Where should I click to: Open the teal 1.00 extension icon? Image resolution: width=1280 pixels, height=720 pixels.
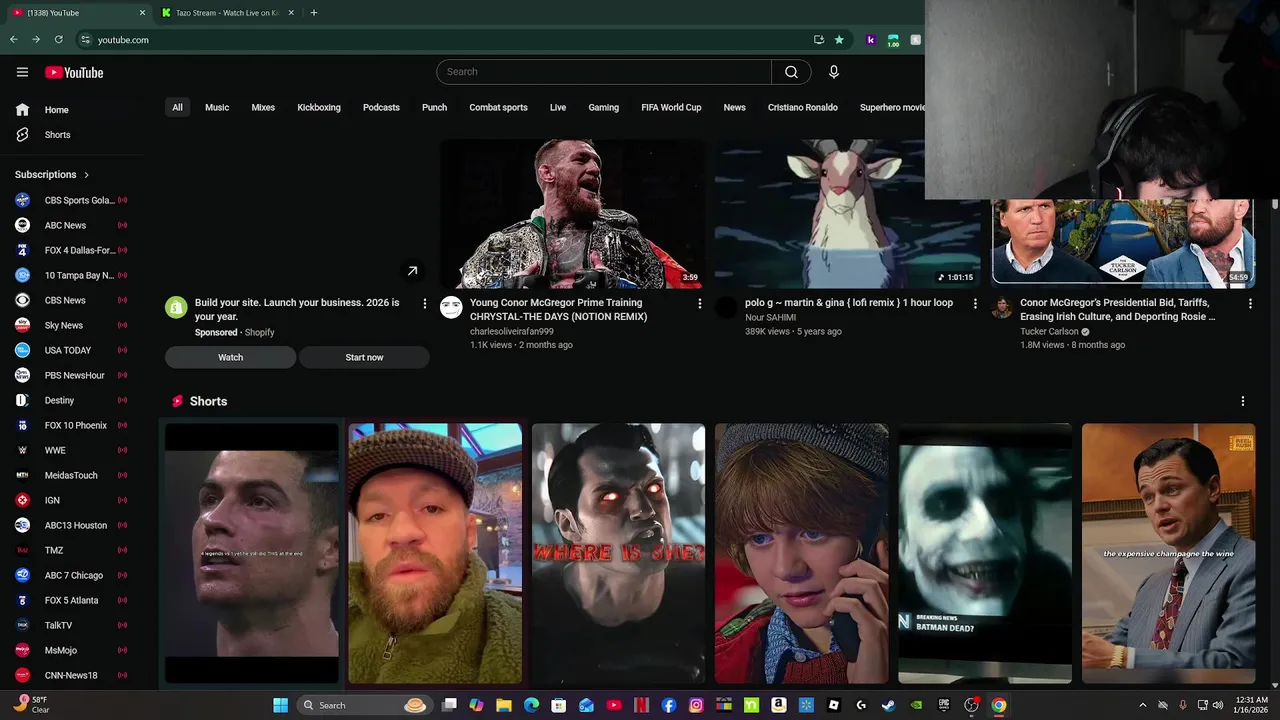coord(893,40)
